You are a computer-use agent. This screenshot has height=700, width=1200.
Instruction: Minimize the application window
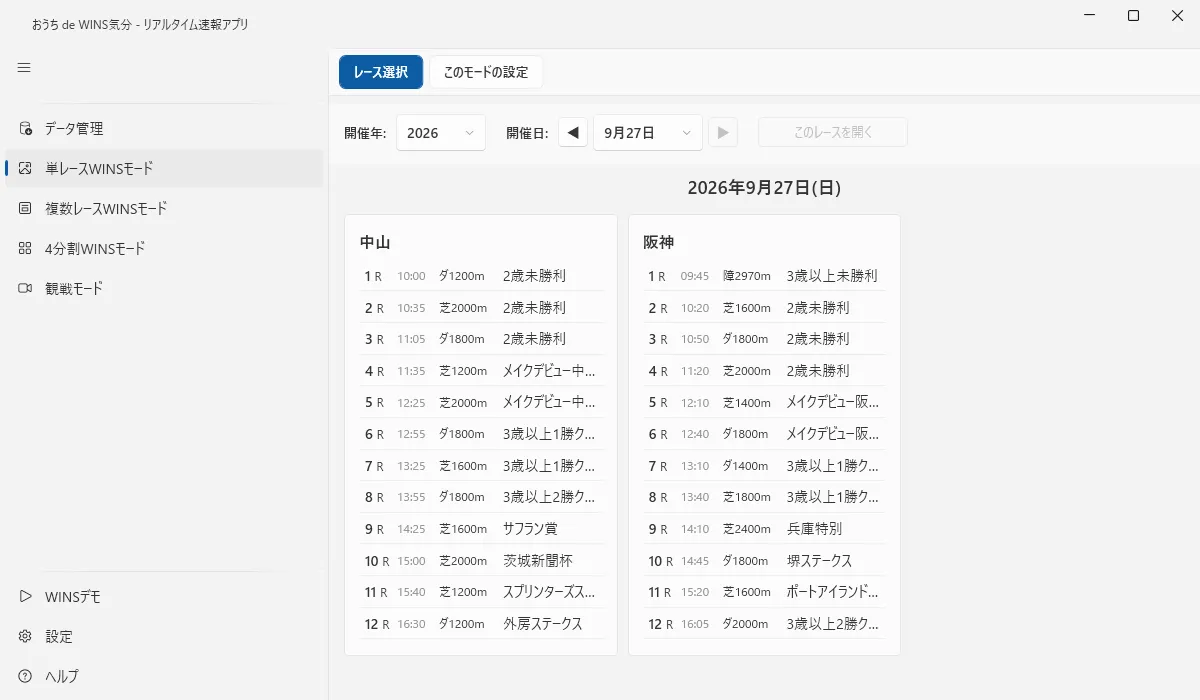(1088, 16)
